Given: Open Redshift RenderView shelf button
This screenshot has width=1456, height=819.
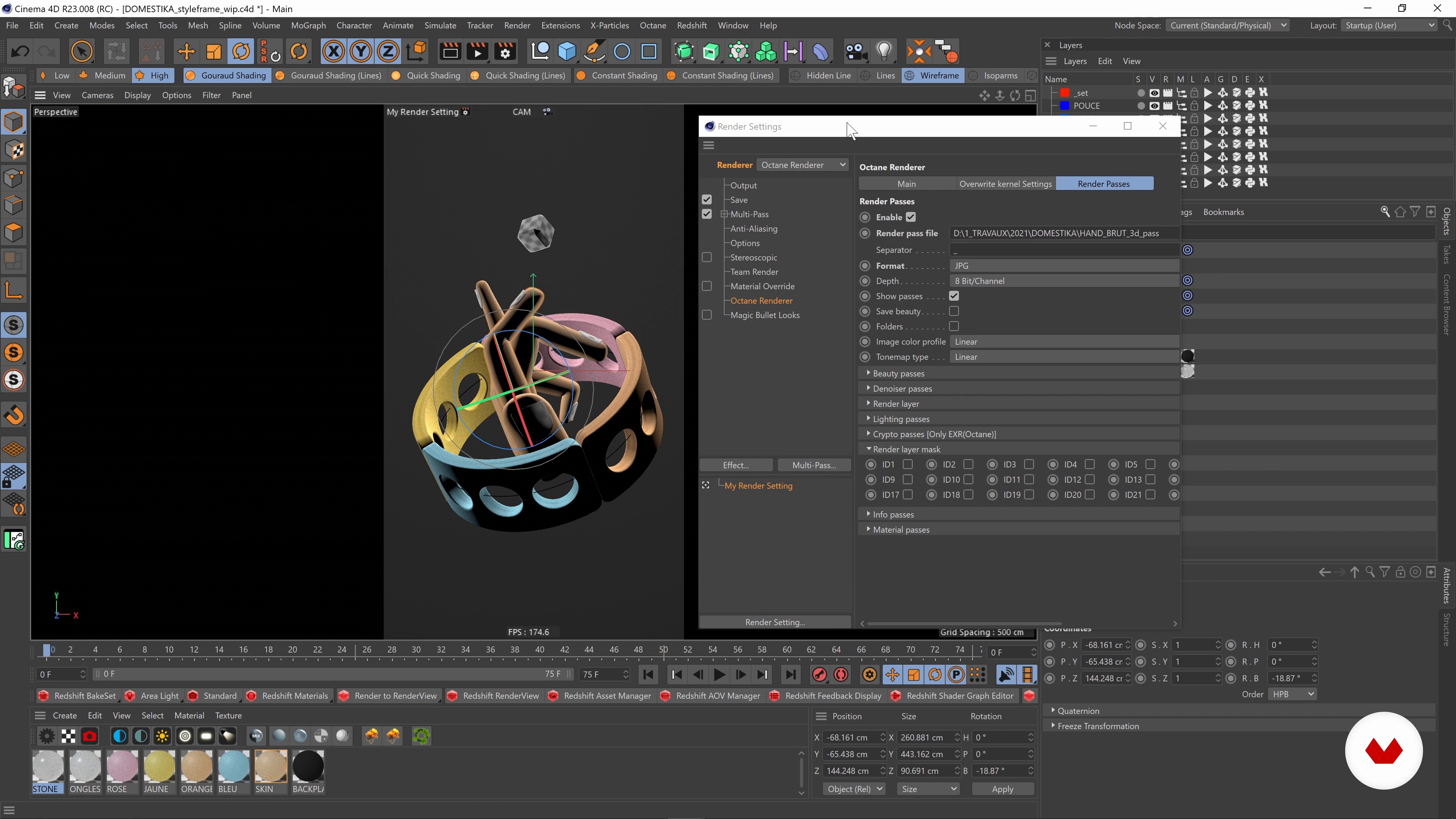Looking at the screenshot, I should [493, 696].
